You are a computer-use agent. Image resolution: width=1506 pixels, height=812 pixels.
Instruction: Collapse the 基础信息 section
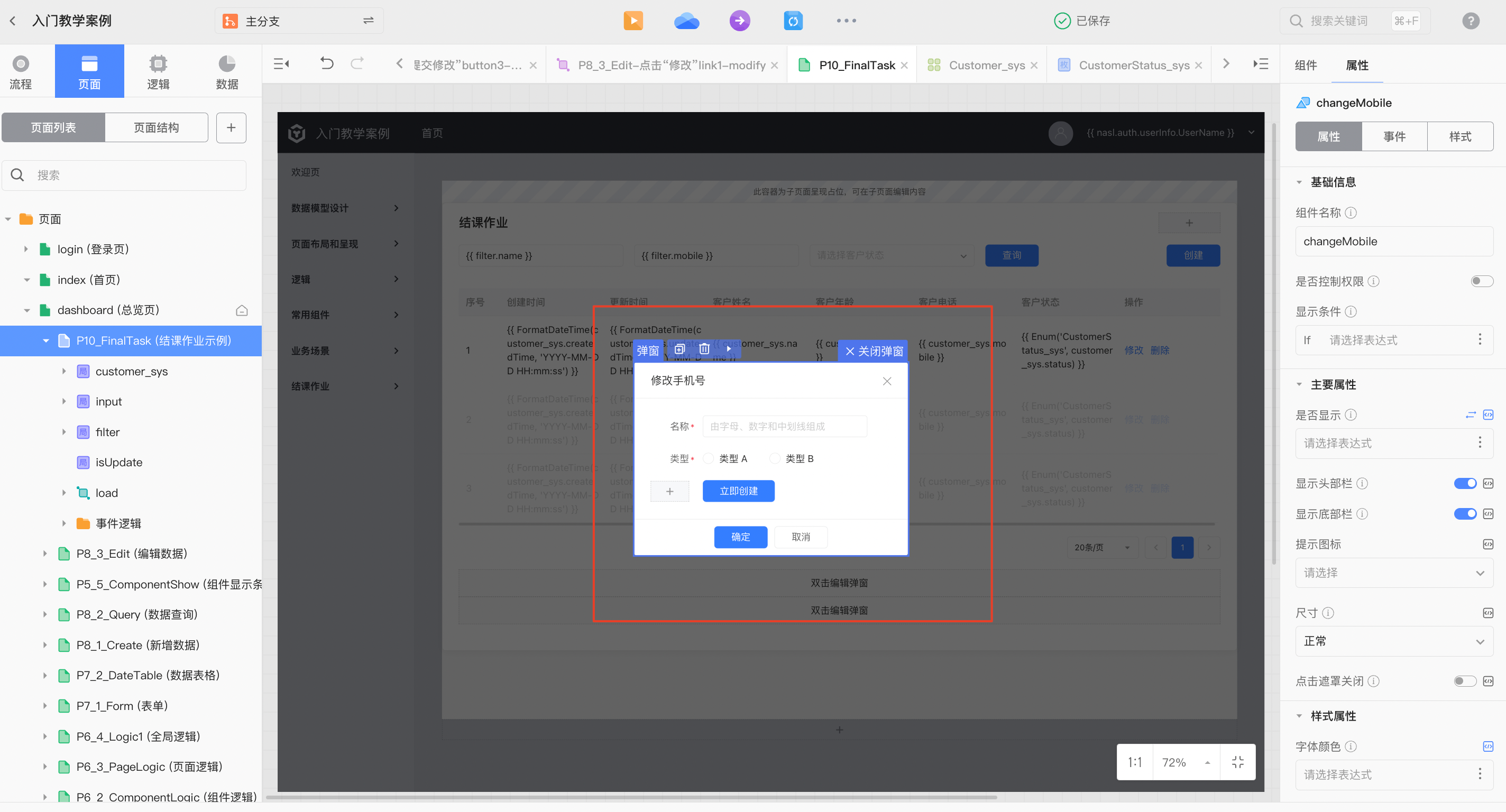pyautogui.click(x=1299, y=182)
